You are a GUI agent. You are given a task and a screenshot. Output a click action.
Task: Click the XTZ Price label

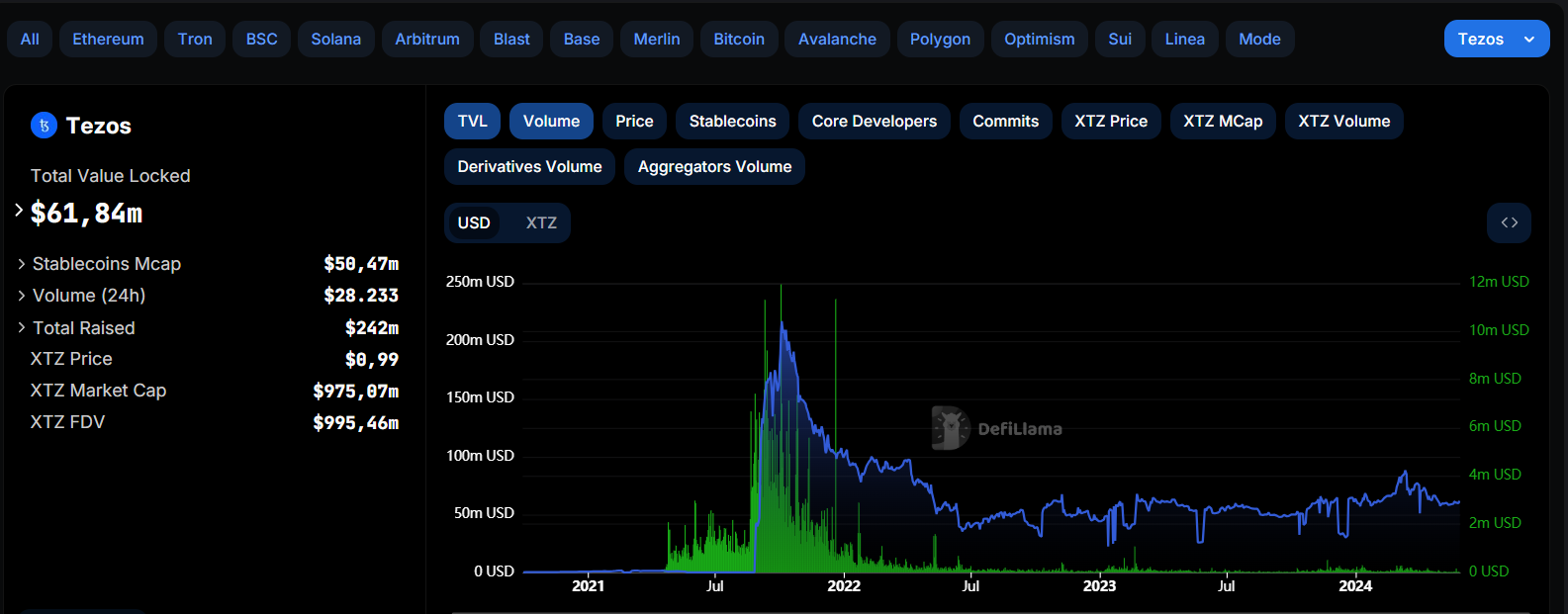coord(71,359)
